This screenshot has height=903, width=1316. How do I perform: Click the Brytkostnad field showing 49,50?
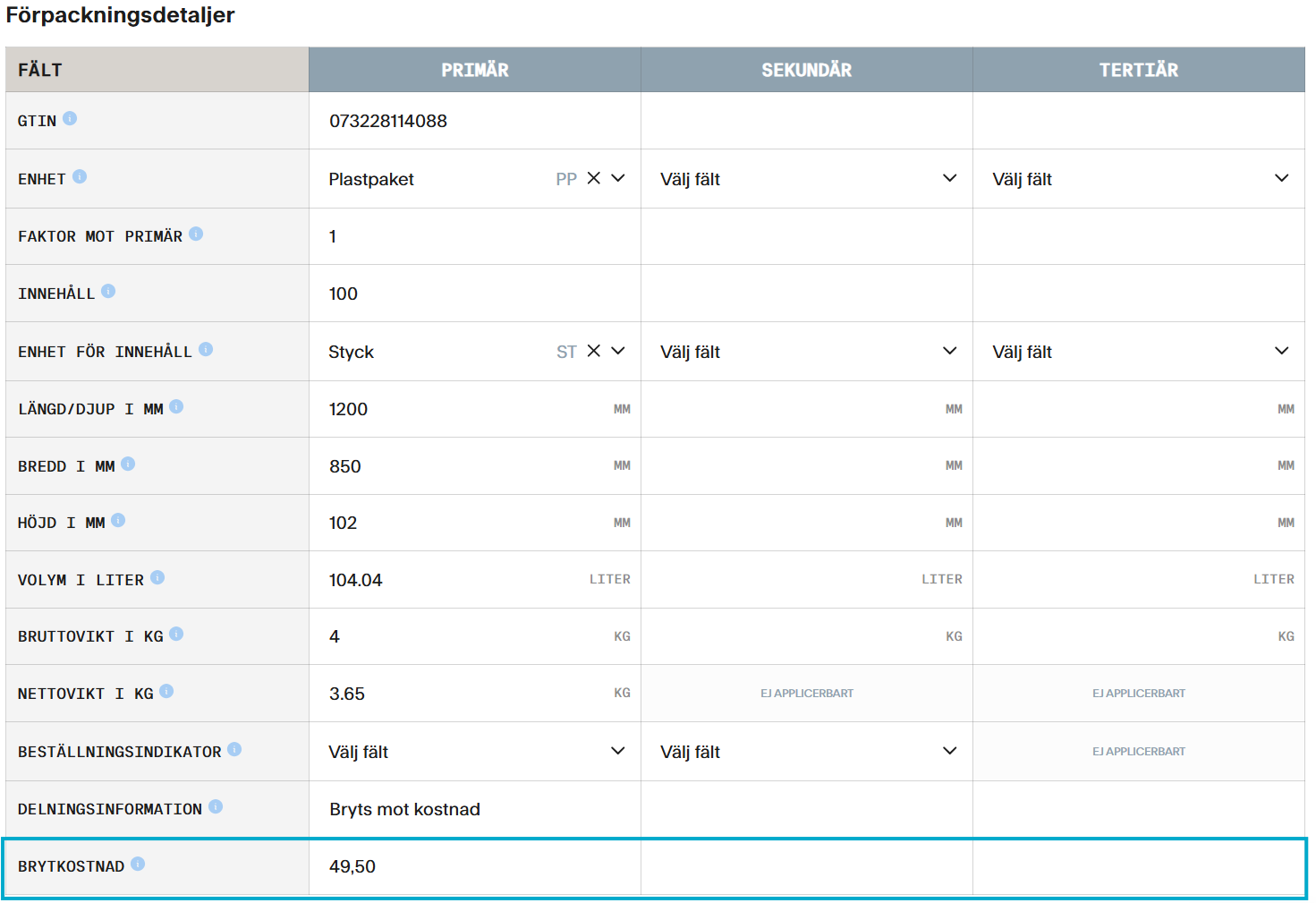tap(475, 866)
